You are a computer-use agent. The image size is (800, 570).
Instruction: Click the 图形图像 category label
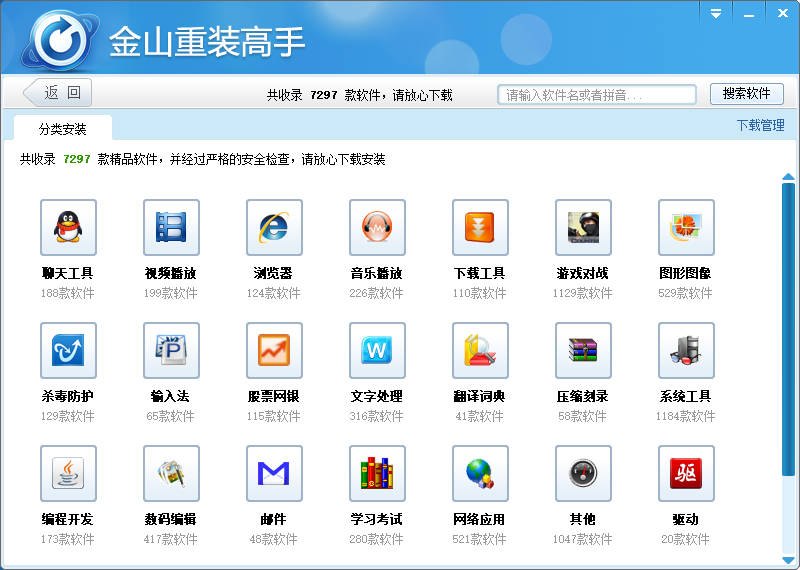685,274
